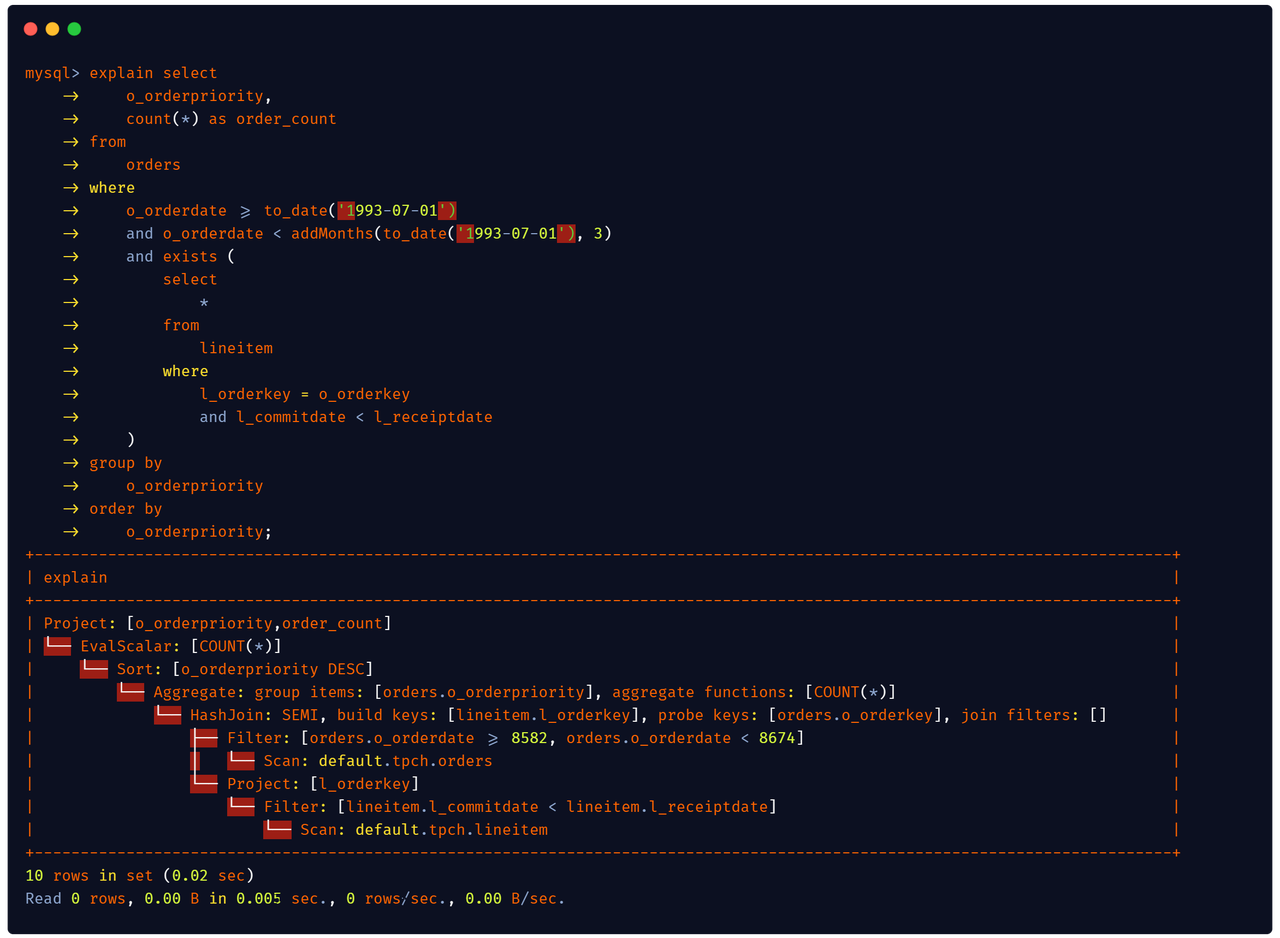This screenshot has width=1280, height=938.
Task: Select the explain column header in results
Action: 75,577
